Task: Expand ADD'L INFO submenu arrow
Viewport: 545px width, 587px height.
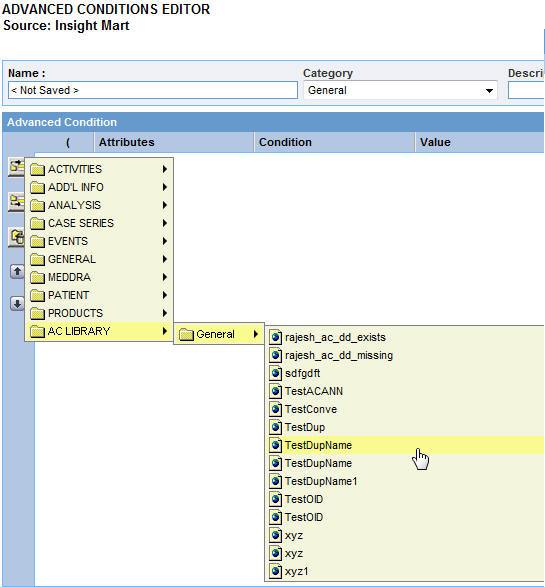Action: tap(165, 187)
